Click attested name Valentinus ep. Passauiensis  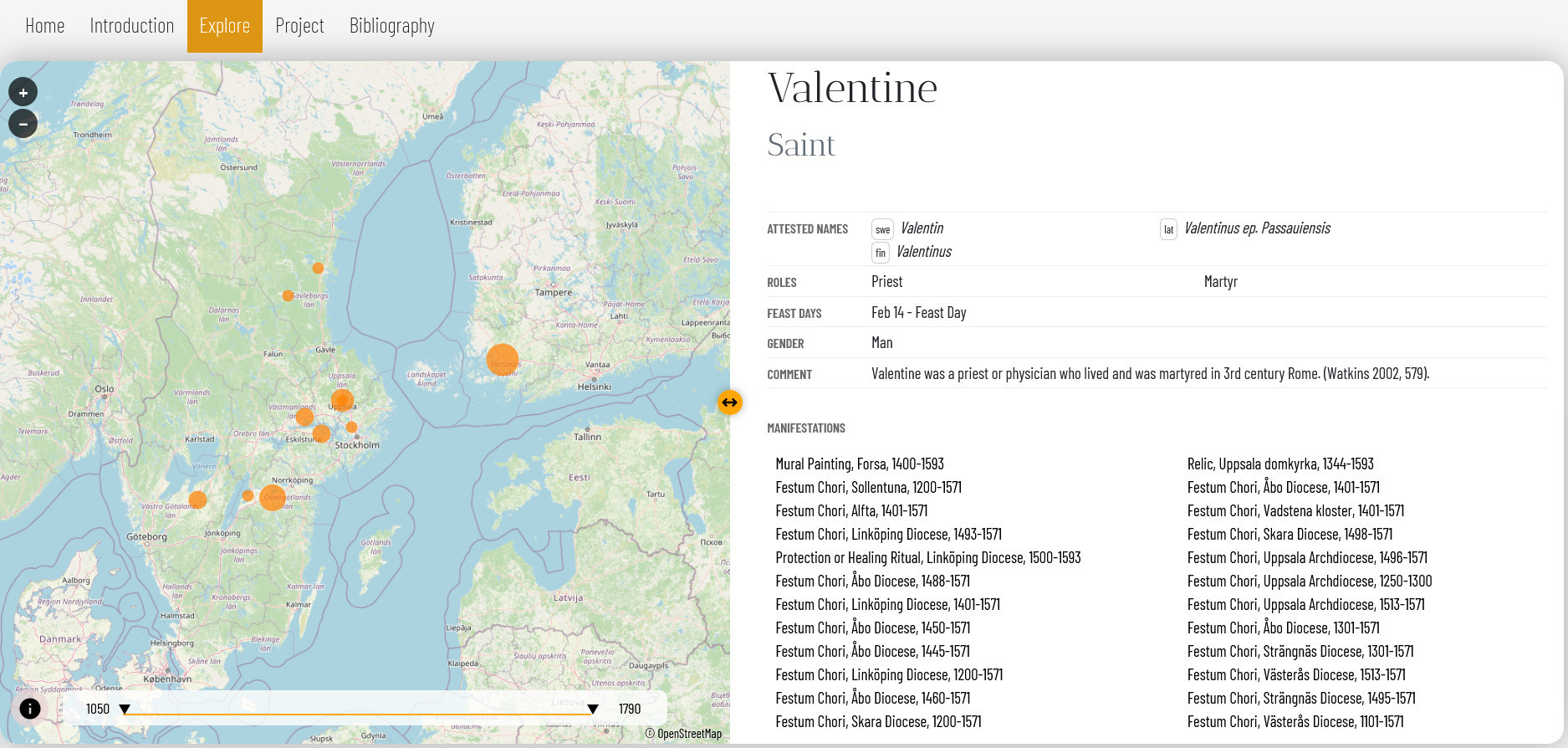point(1257,228)
